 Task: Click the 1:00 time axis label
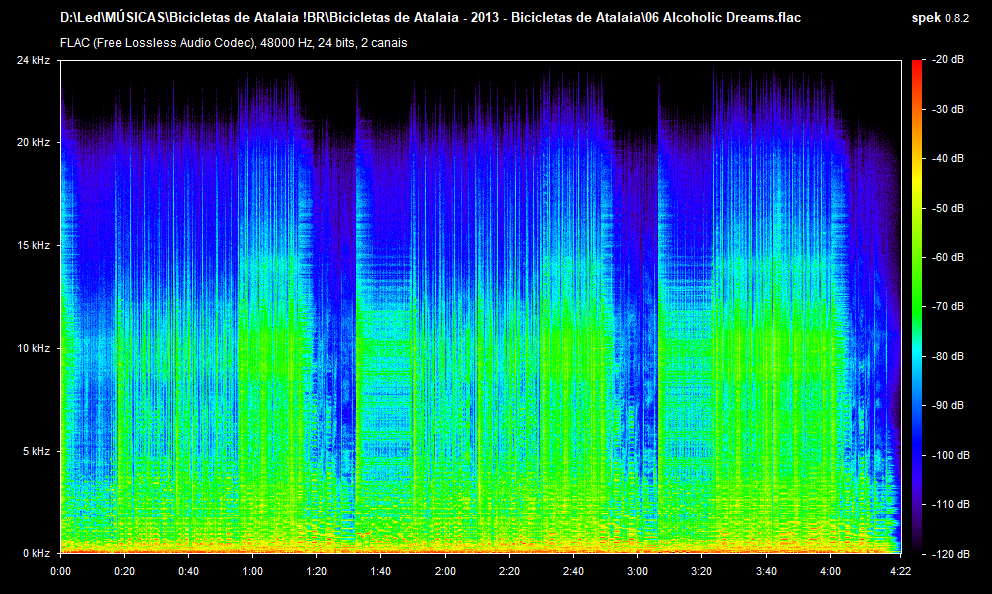pos(252,571)
